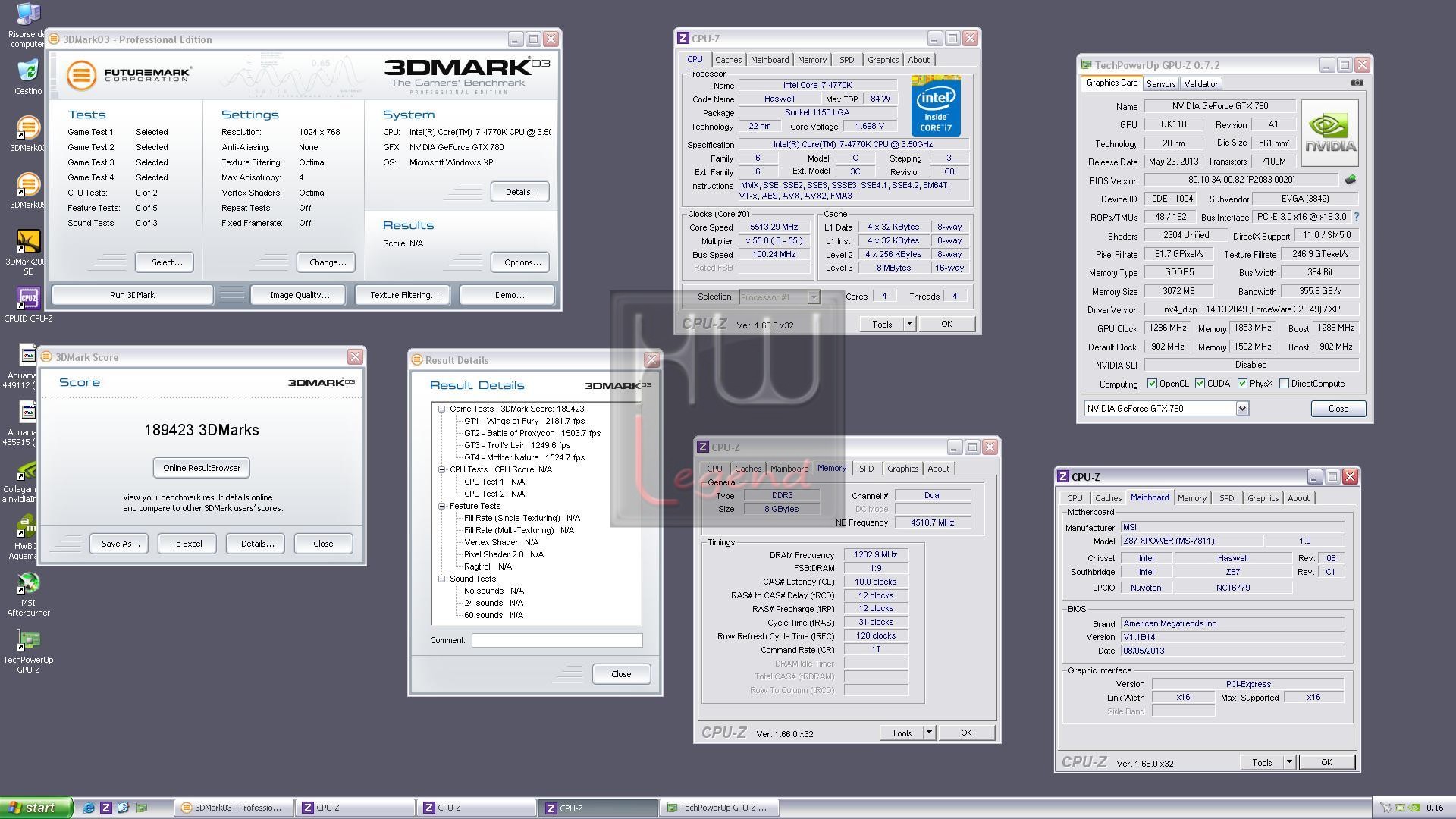
Task: Collapse the Game Tests tree node
Action: (441, 409)
